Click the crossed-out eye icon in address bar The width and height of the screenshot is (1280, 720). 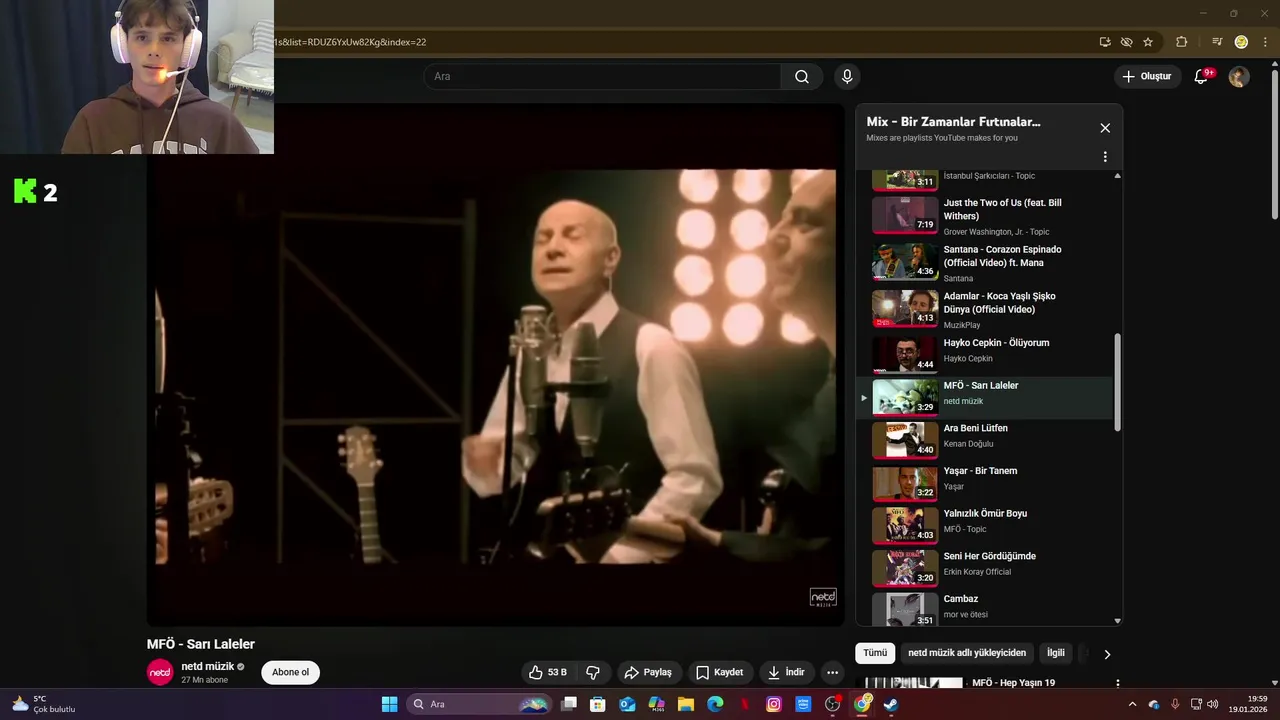point(1127,42)
